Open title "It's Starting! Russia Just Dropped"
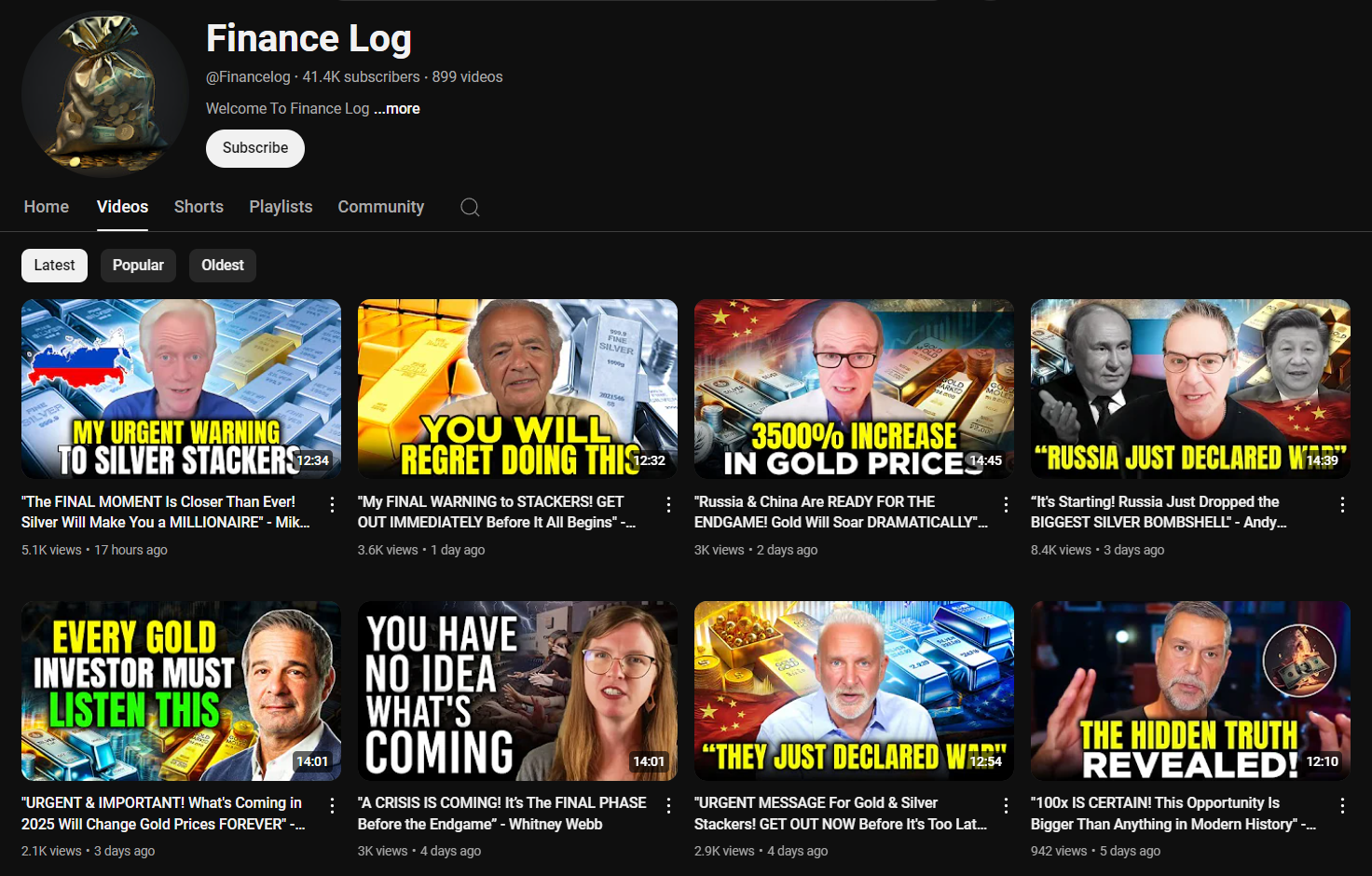Image resolution: width=1372 pixels, height=876 pixels. pyautogui.click(x=1159, y=512)
